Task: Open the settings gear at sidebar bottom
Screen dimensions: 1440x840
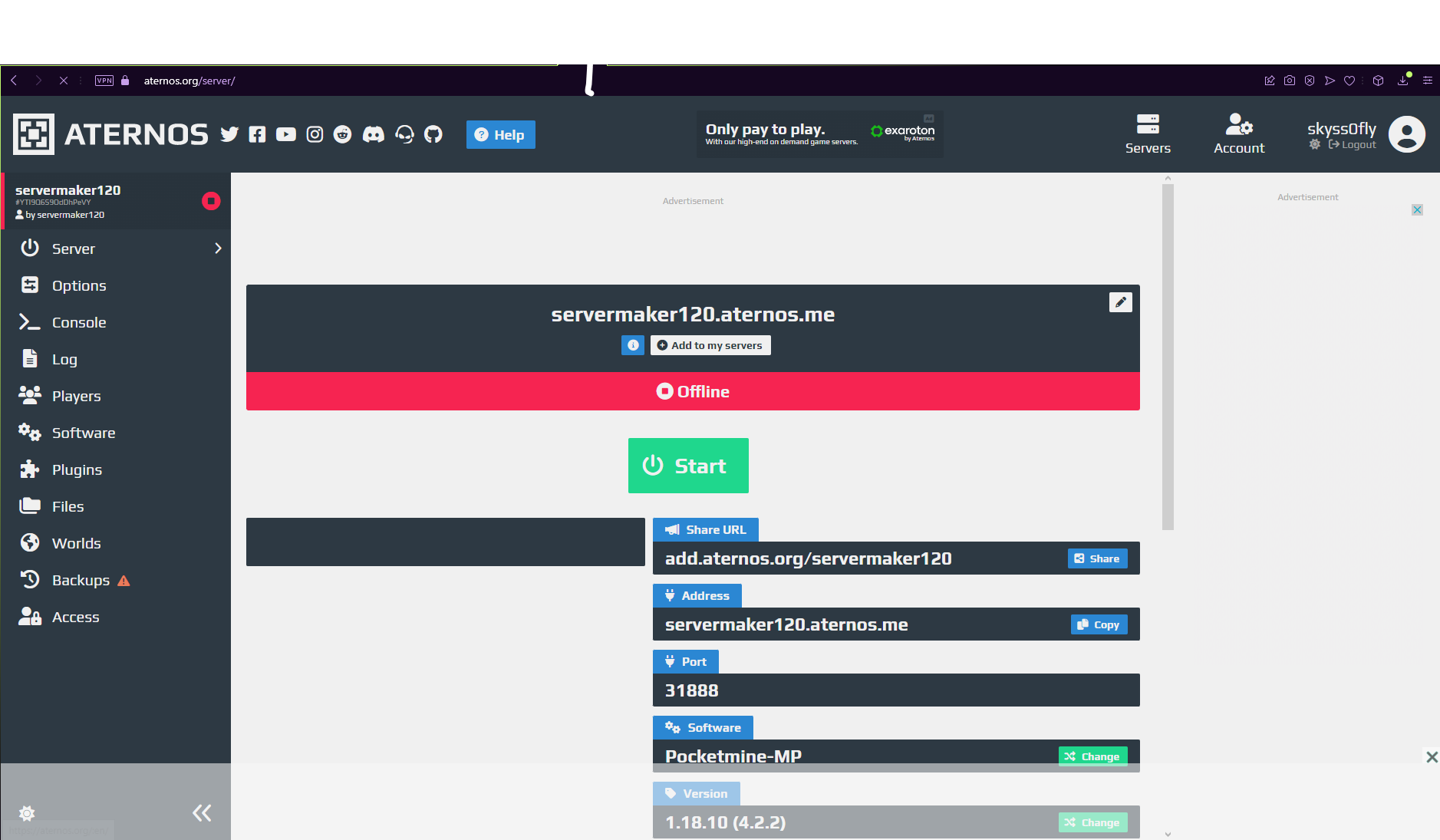Action: click(x=27, y=813)
